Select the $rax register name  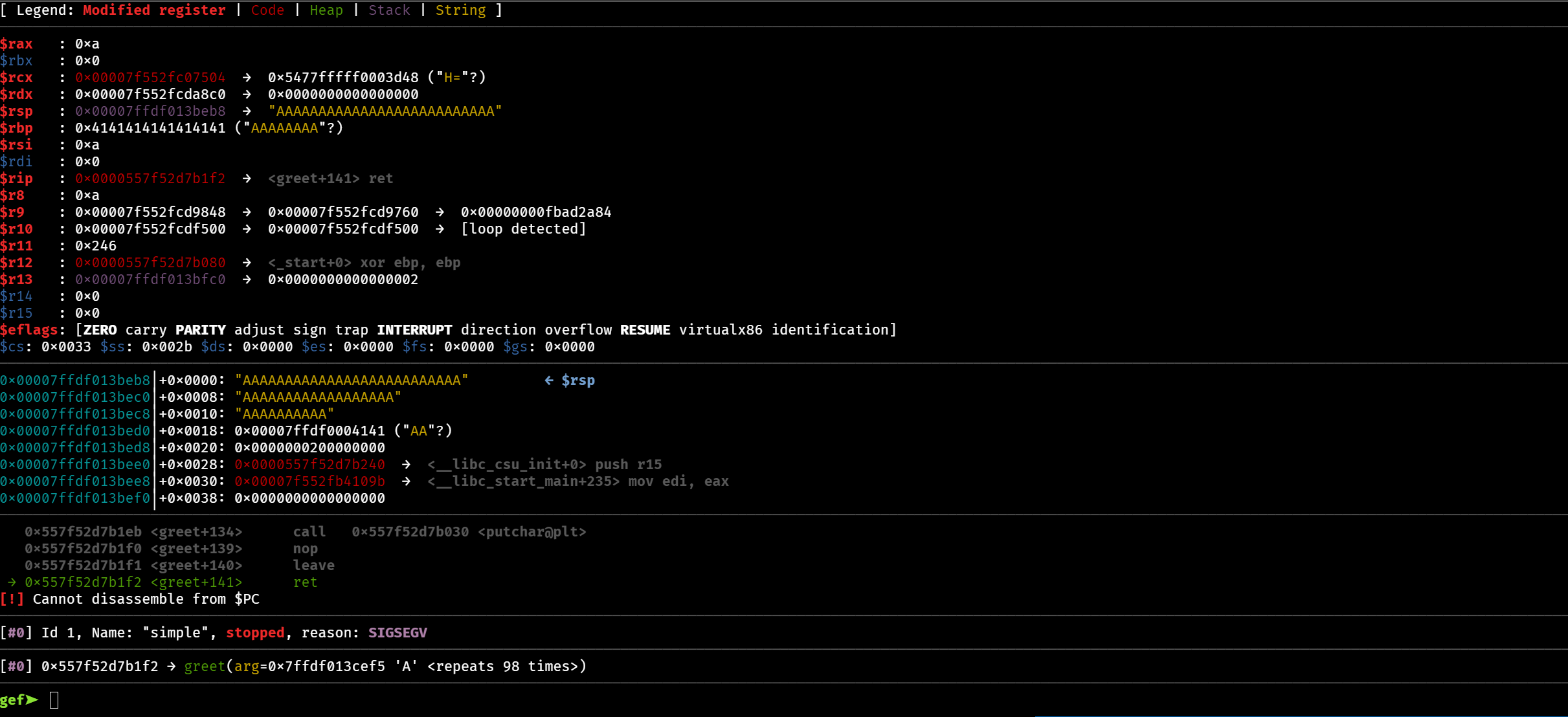tap(17, 43)
